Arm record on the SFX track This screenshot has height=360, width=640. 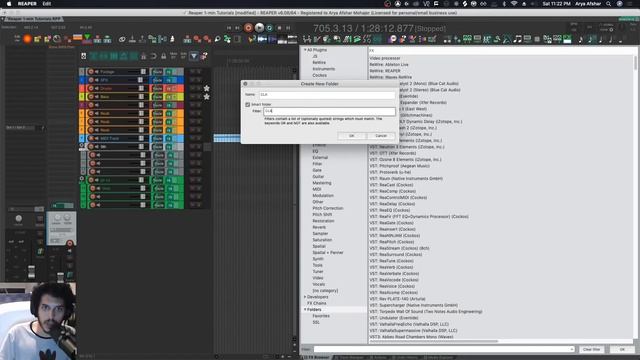click(91, 80)
